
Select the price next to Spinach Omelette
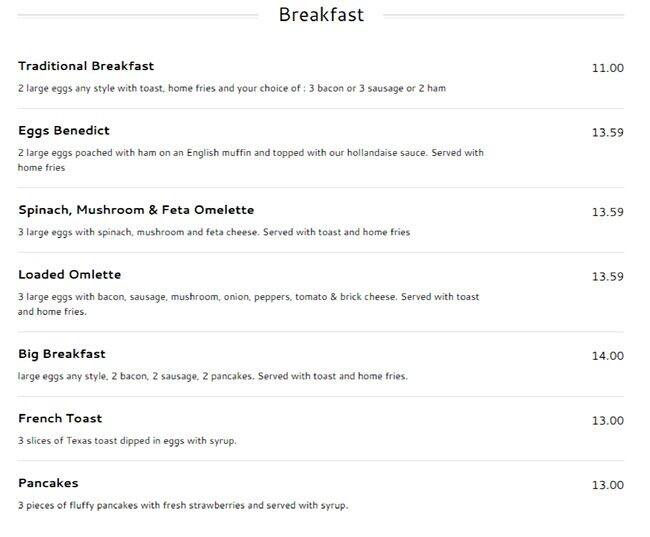[x=607, y=212]
